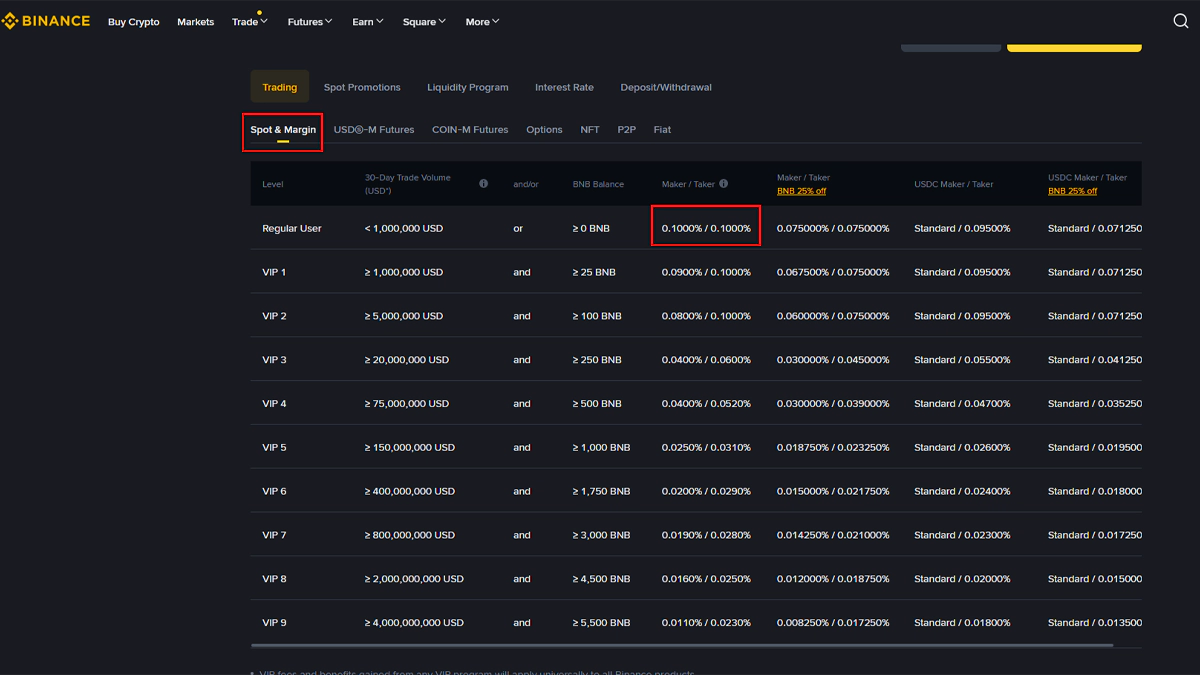Click BNB 25% off link under Maker / Taker

801,191
